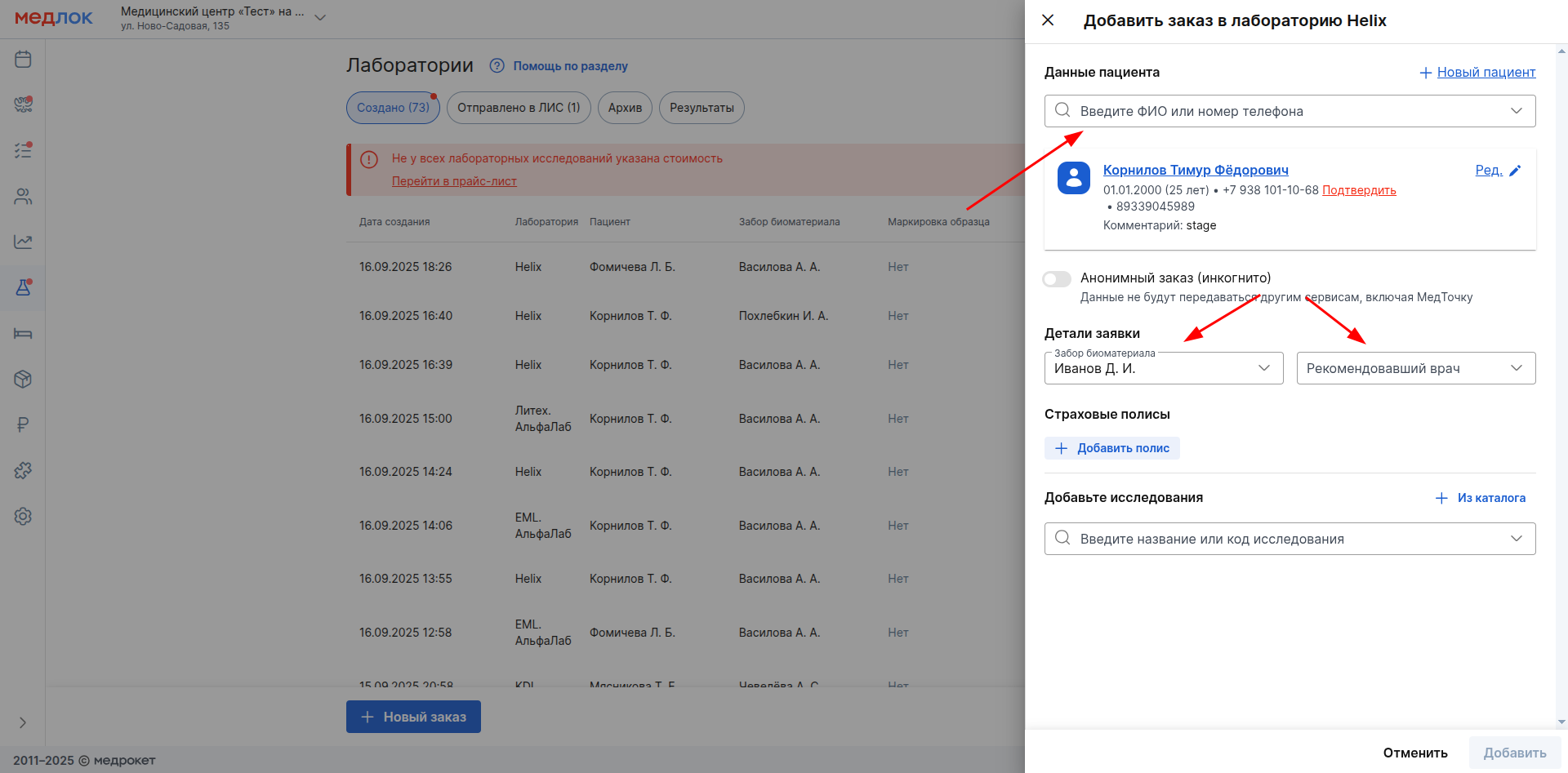Expand the collapsed left sidebar arrow
Screen dimensions: 1568x773
click(x=23, y=722)
